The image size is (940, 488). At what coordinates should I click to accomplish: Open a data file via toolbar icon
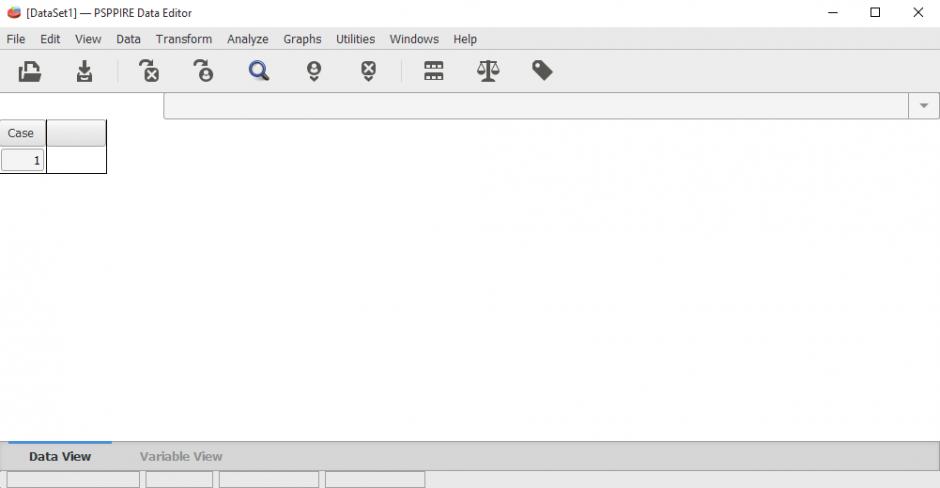click(x=29, y=71)
